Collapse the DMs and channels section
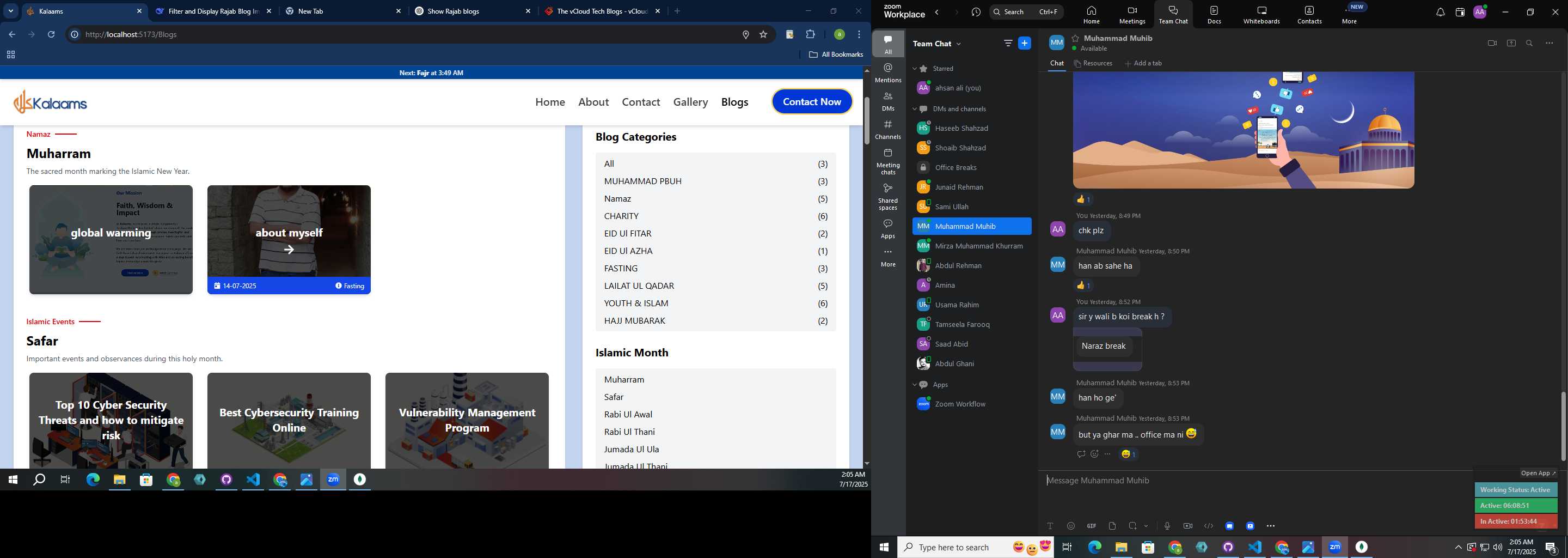 coord(914,109)
